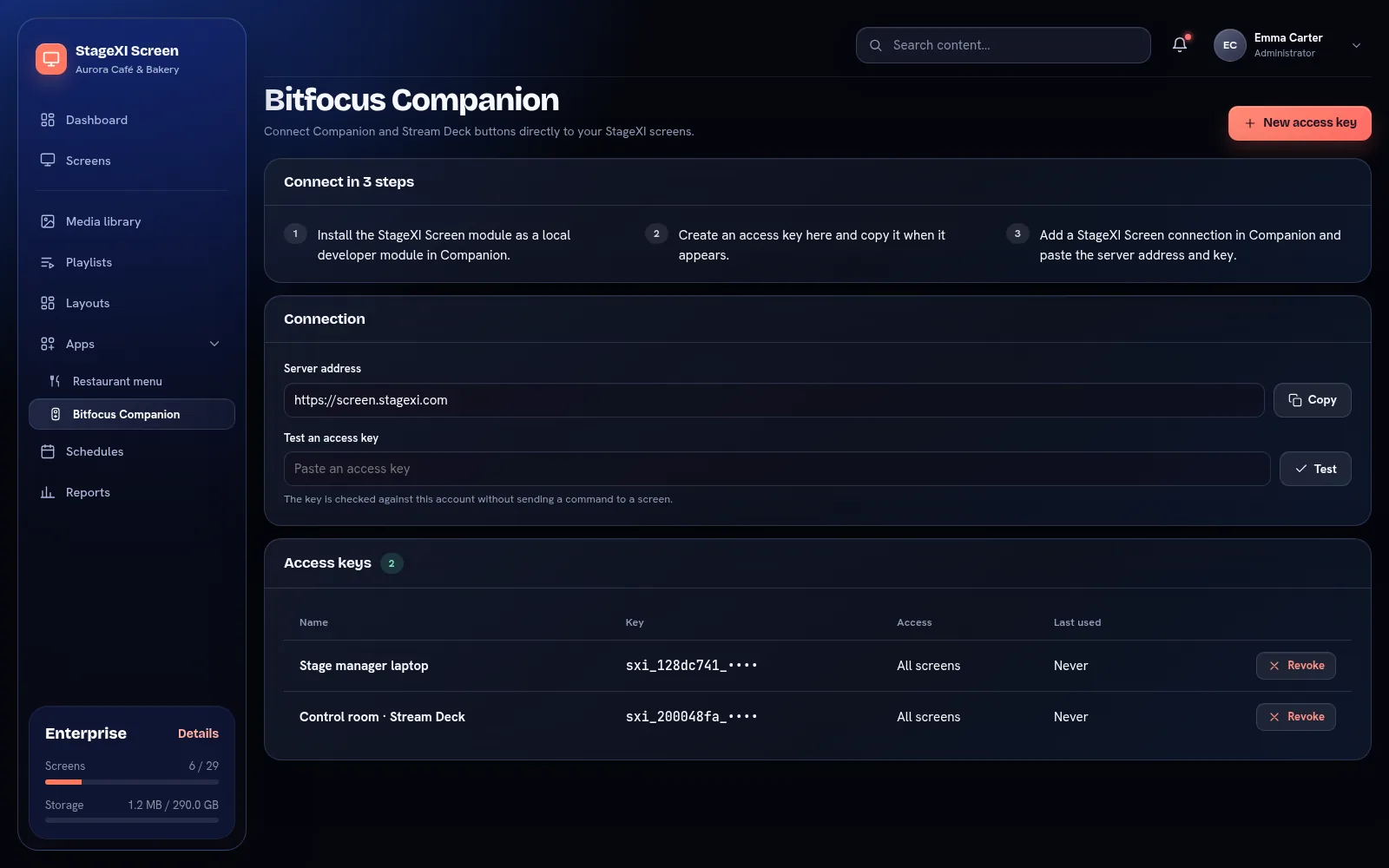Click the StageXI Screen logo icon
1389x868 pixels.
pos(51,59)
